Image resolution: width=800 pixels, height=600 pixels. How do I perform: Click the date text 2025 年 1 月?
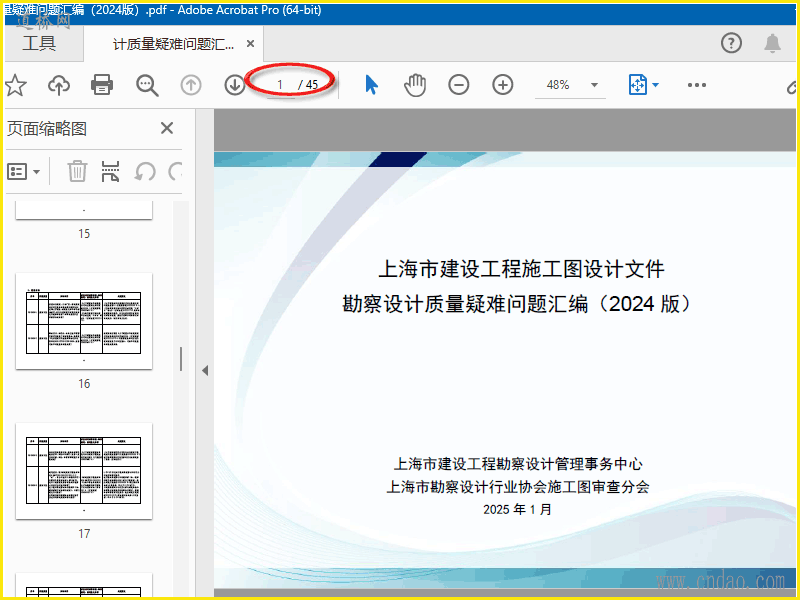click(x=517, y=509)
